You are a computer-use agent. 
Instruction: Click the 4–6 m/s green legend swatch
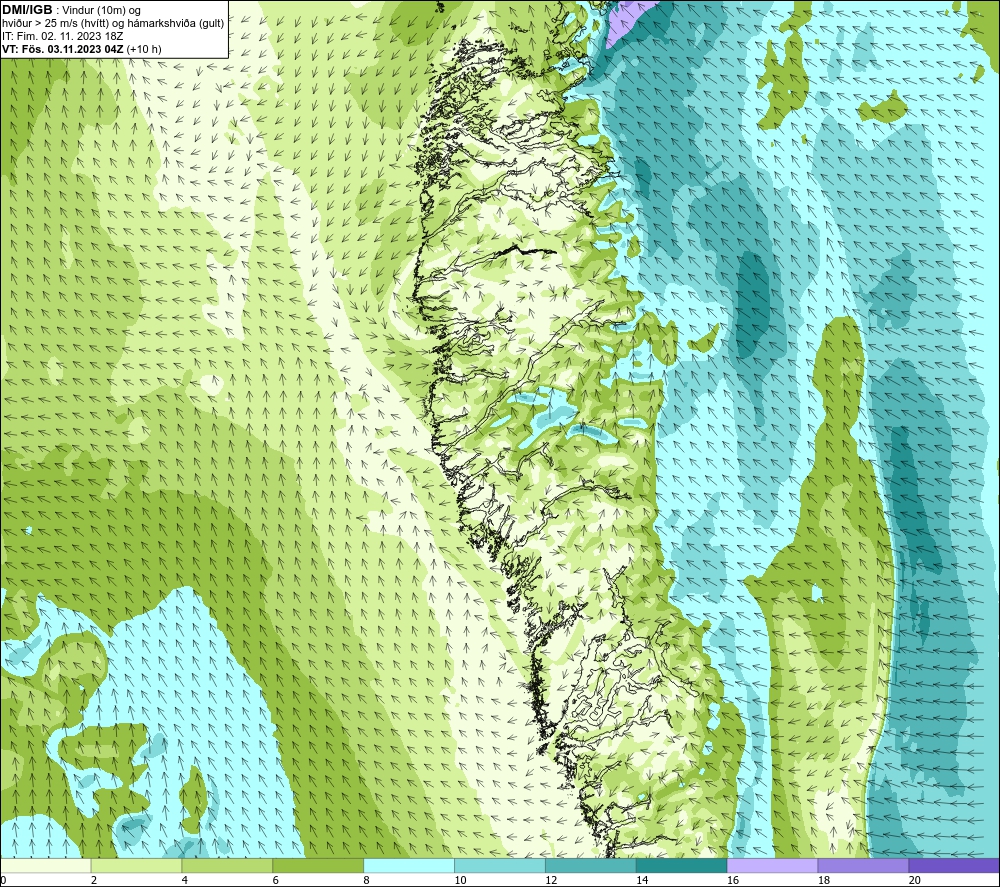(227, 865)
